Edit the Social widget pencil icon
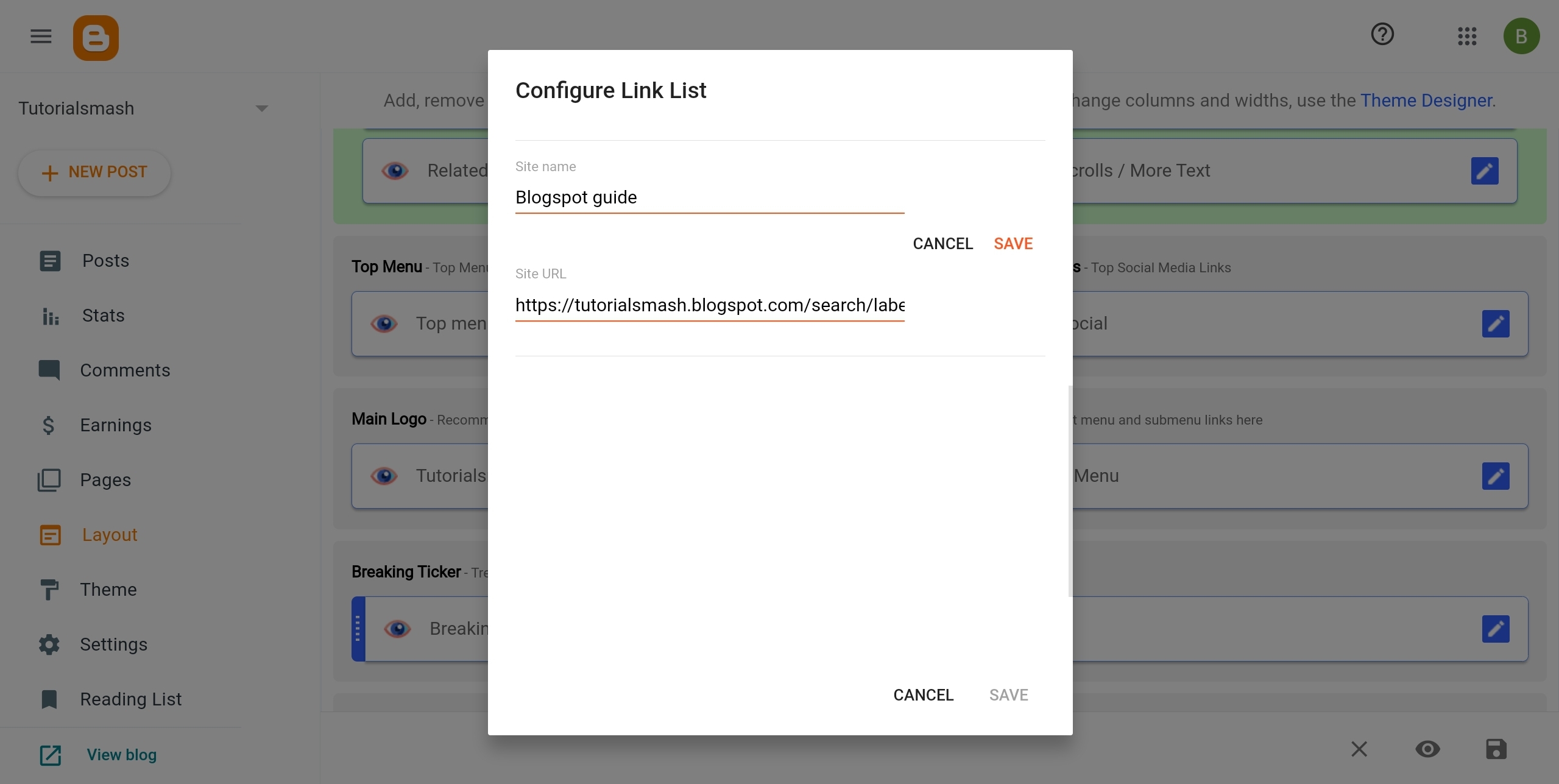This screenshot has width=1559, height=784. point(1495,323)
